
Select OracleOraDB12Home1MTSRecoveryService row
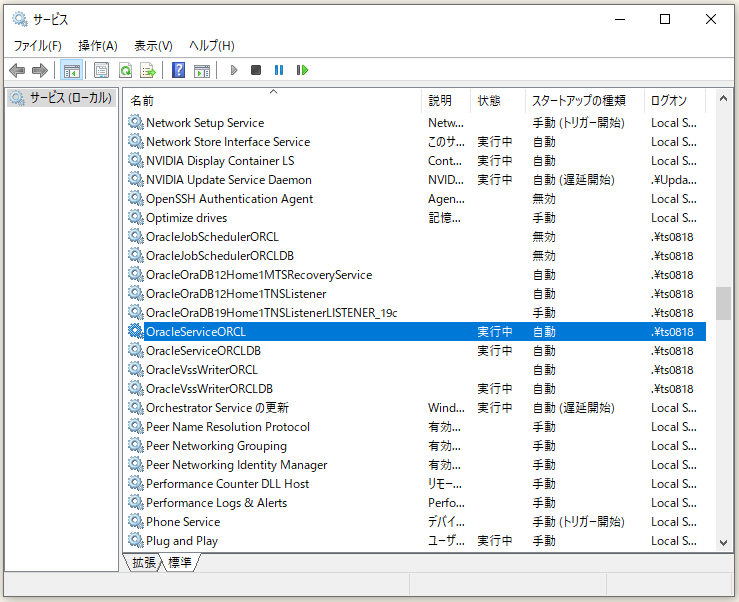416,274
